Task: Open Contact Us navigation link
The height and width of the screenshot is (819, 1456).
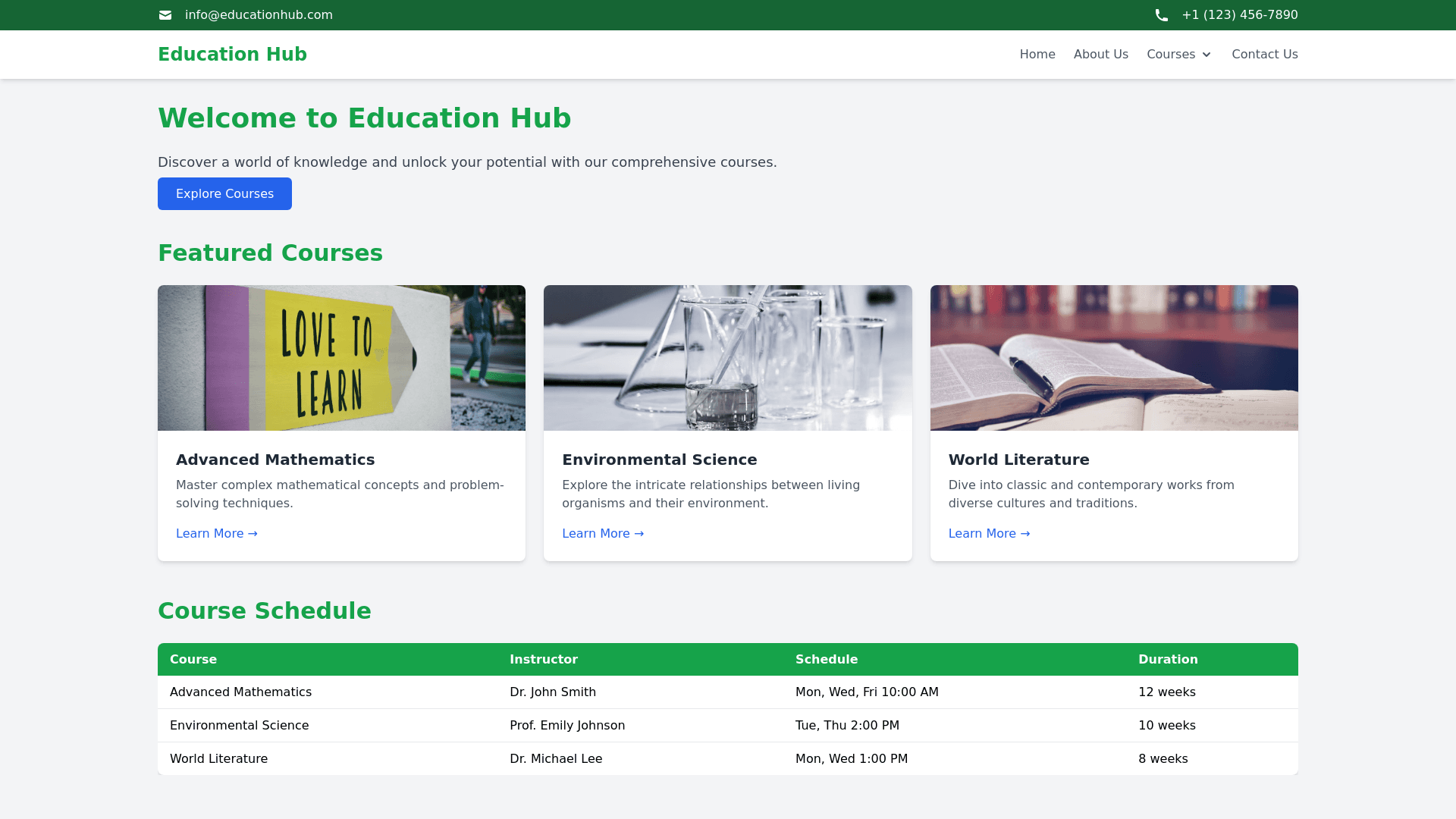Action: [x=1264, y=55]
